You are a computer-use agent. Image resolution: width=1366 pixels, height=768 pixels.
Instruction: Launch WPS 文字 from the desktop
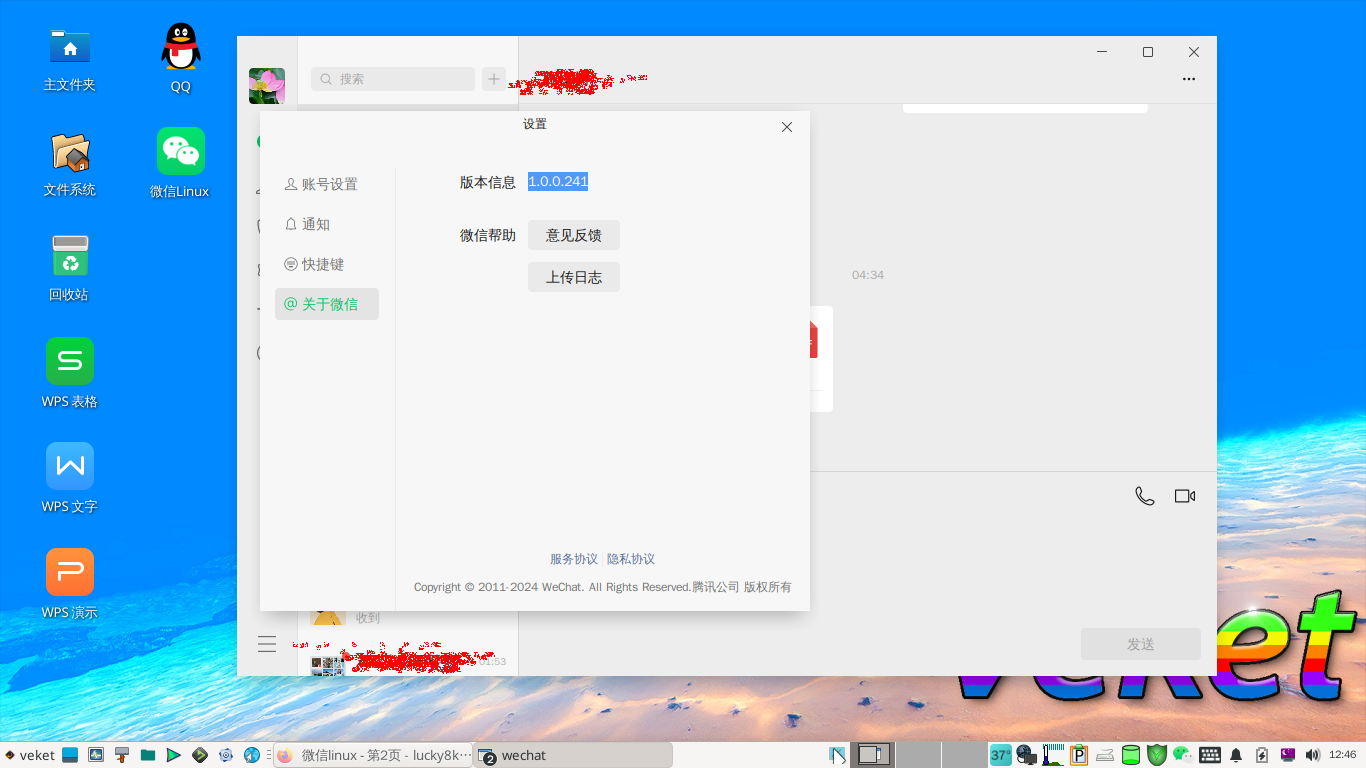click(x=69, y=478)
